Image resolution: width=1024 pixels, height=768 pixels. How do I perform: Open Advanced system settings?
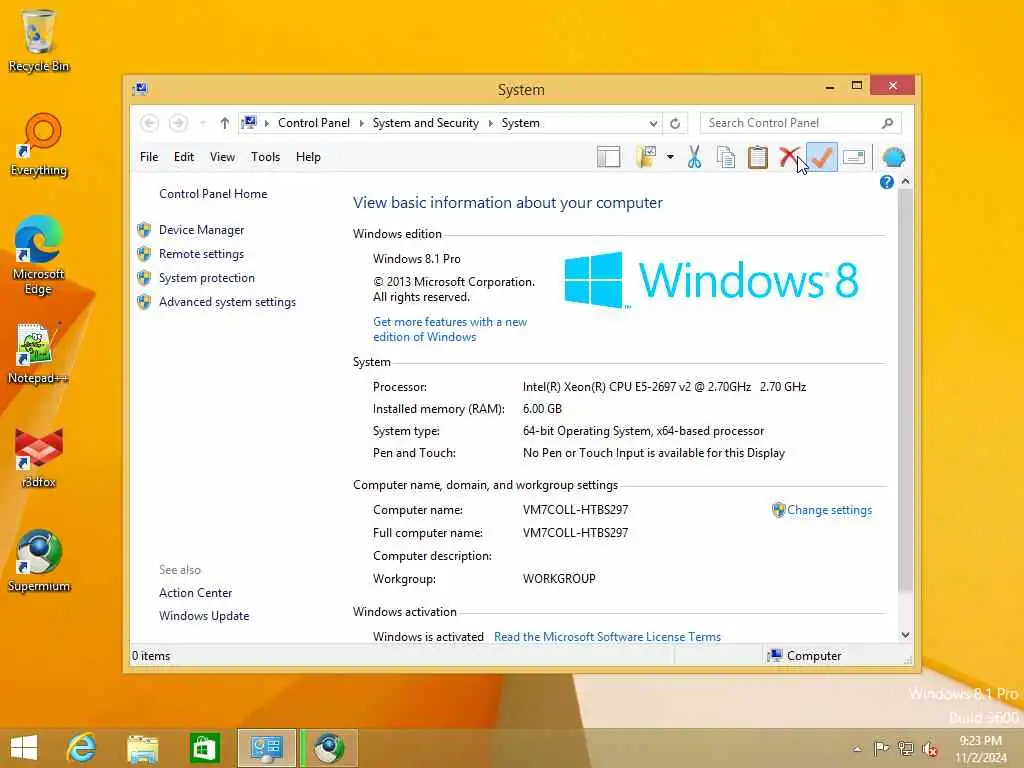coord(227,302)
